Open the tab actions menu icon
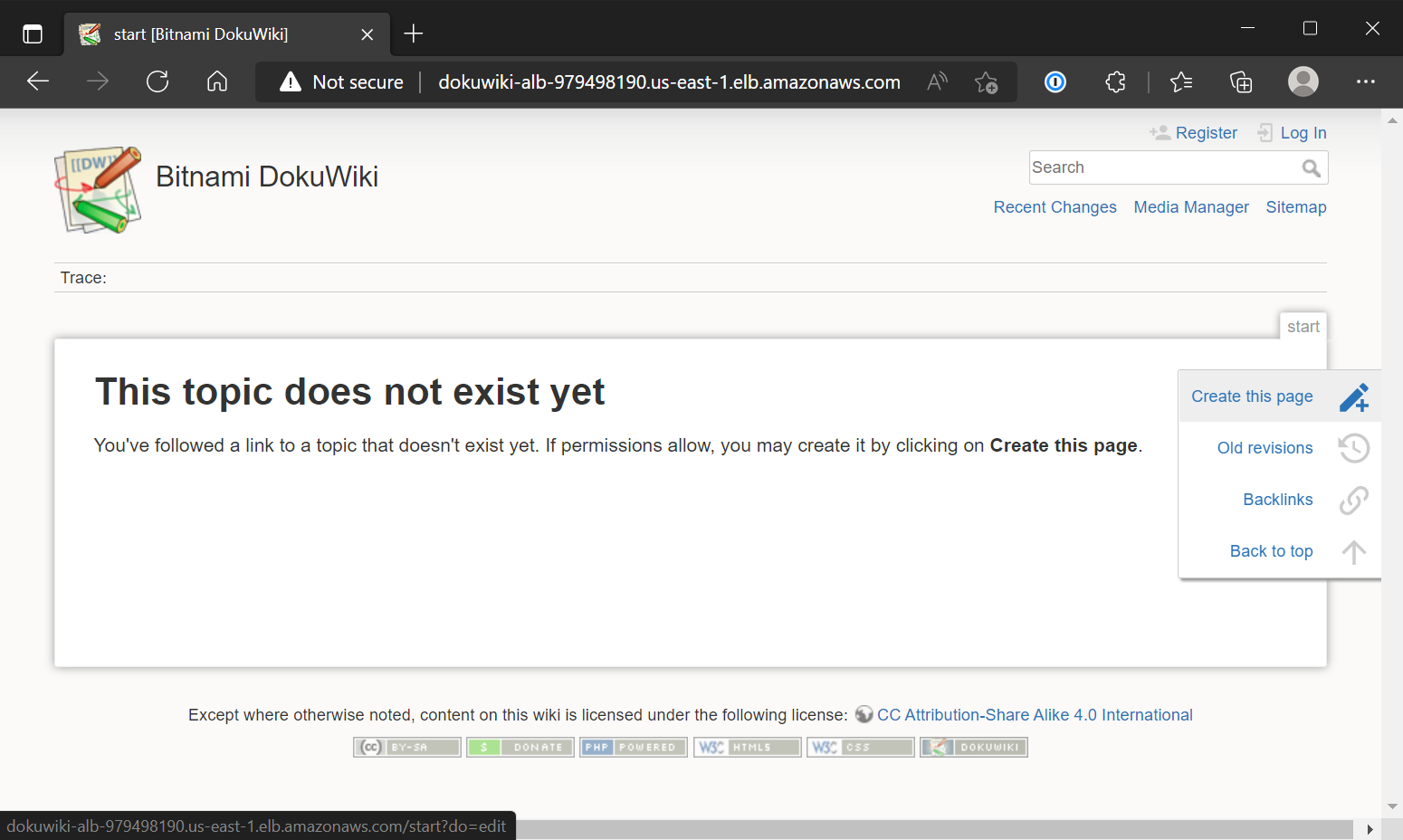The image size is (1403, 840). click(33, 34)
